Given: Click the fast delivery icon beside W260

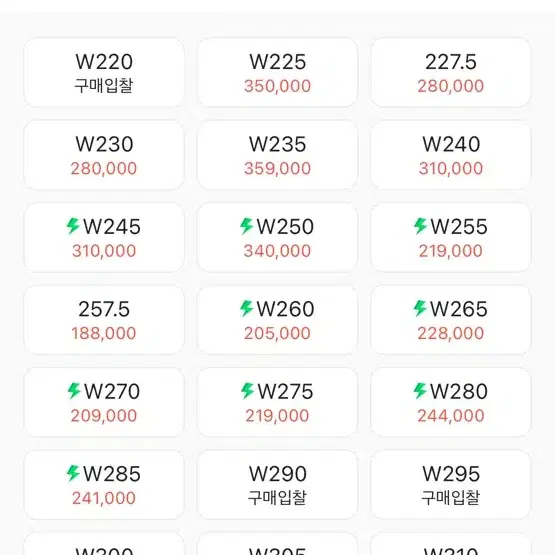Looking at the screenshot, I should click(246, 308).
